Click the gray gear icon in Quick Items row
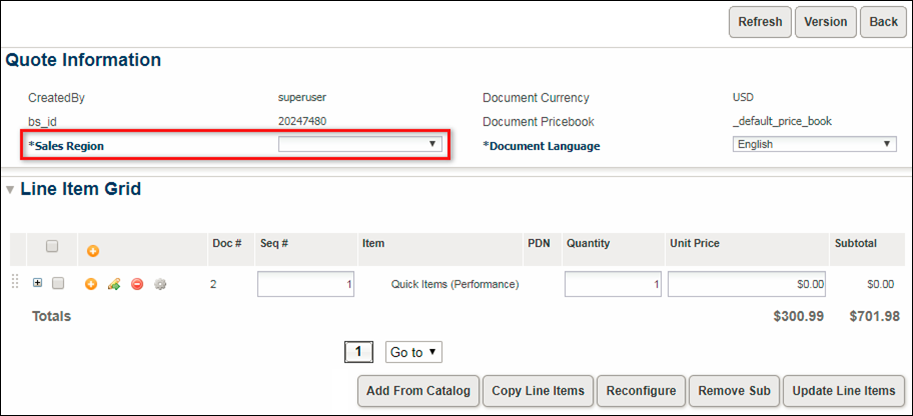Image resolution: width=913 pixels, height=416 pixels. pyautogui.click(x=160, y=284)
